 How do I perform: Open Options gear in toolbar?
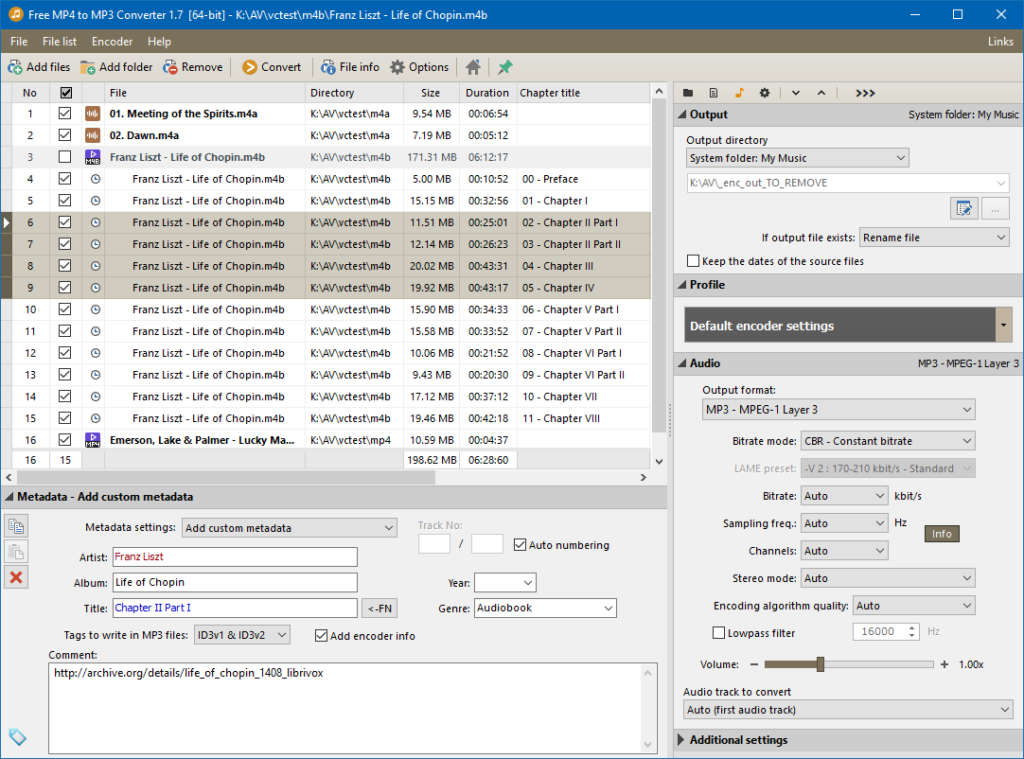(x=398, y=67)
